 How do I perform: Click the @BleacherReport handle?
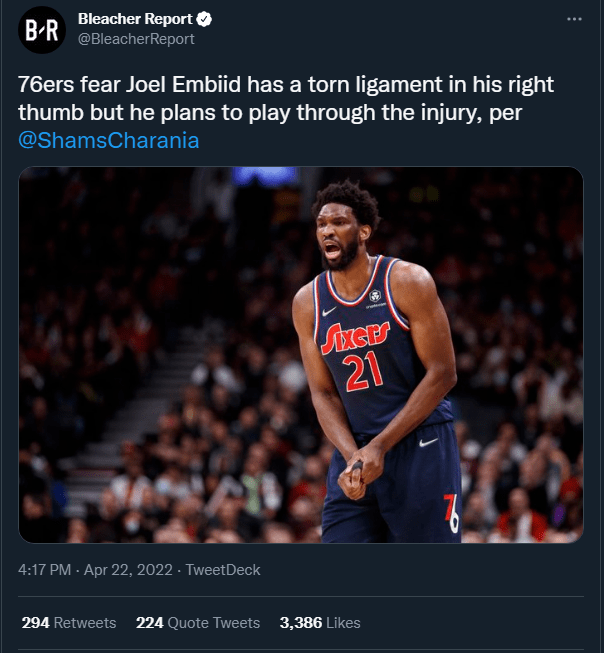pyautogui.click(x=136, y=39)
